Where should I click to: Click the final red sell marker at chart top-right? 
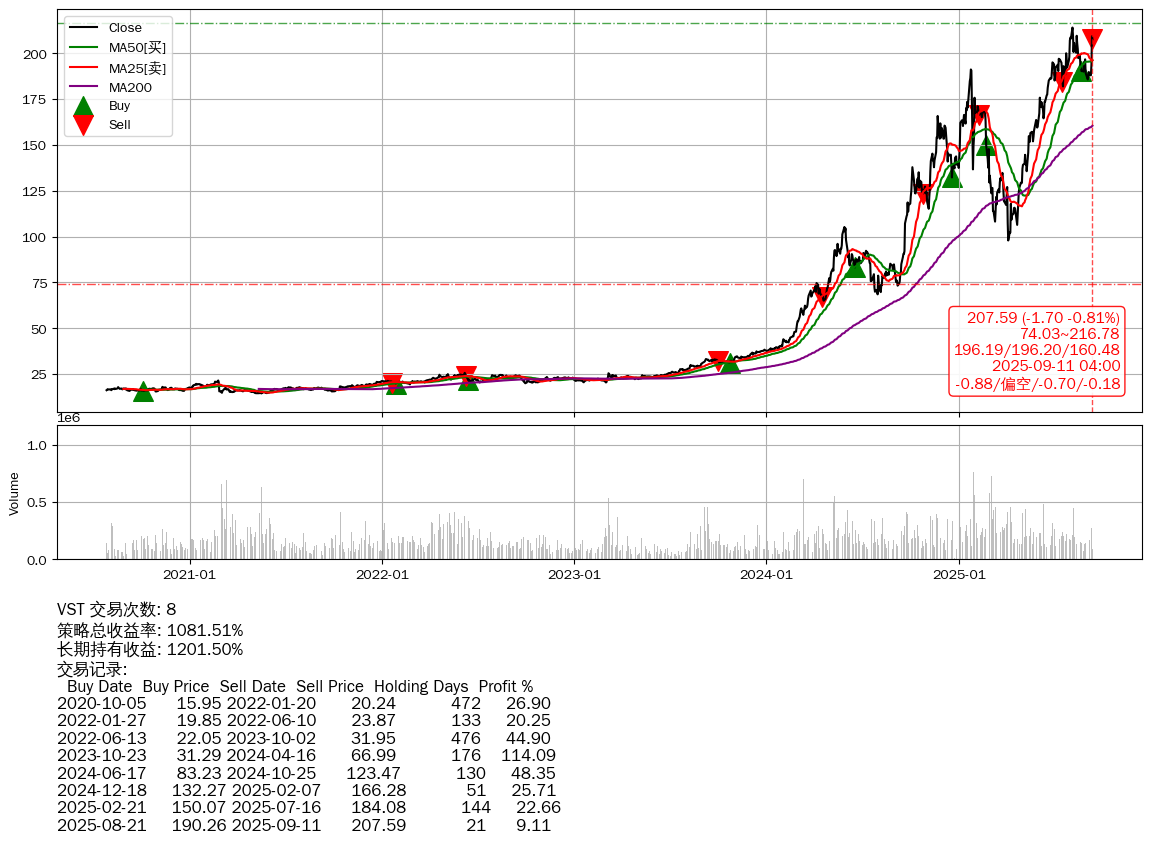1092,40
